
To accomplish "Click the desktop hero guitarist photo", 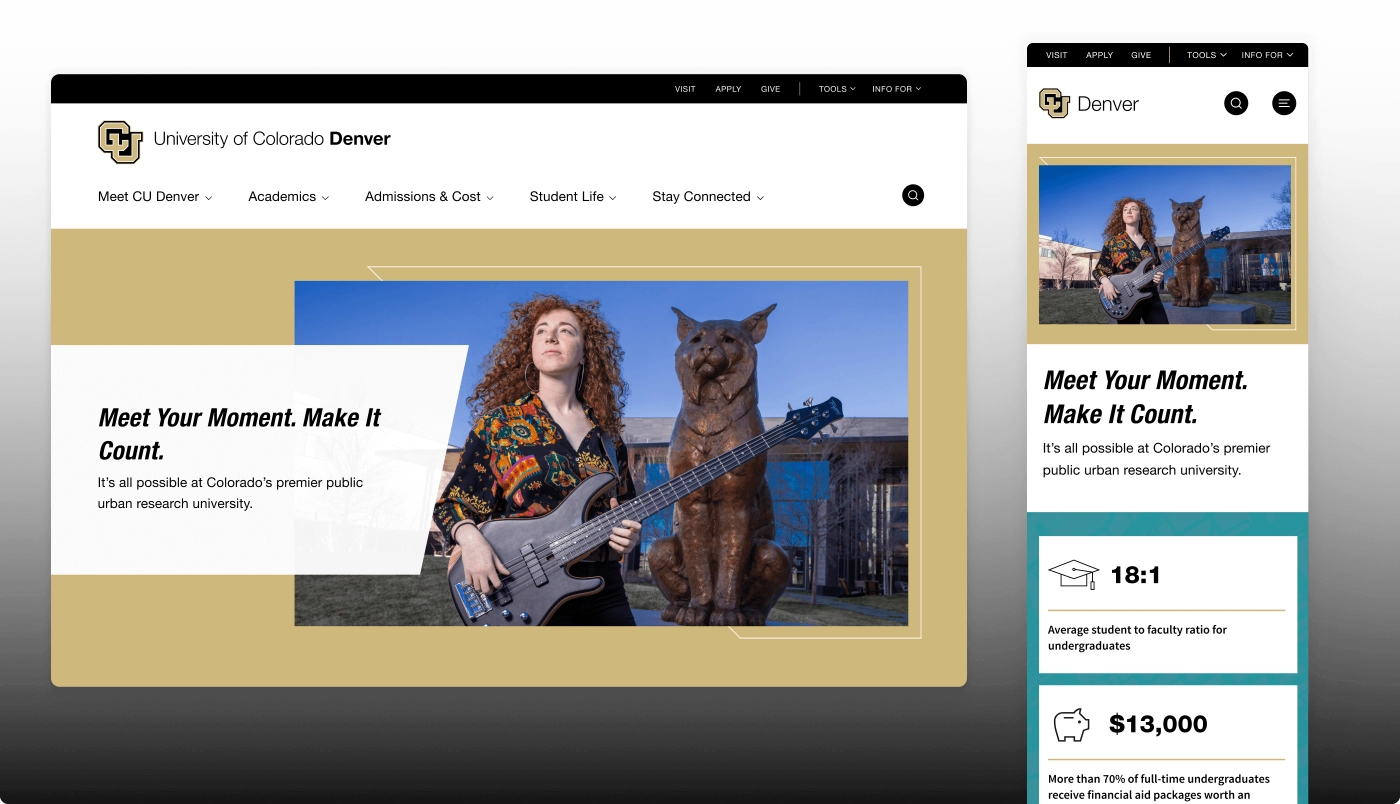I will [601, 453].
